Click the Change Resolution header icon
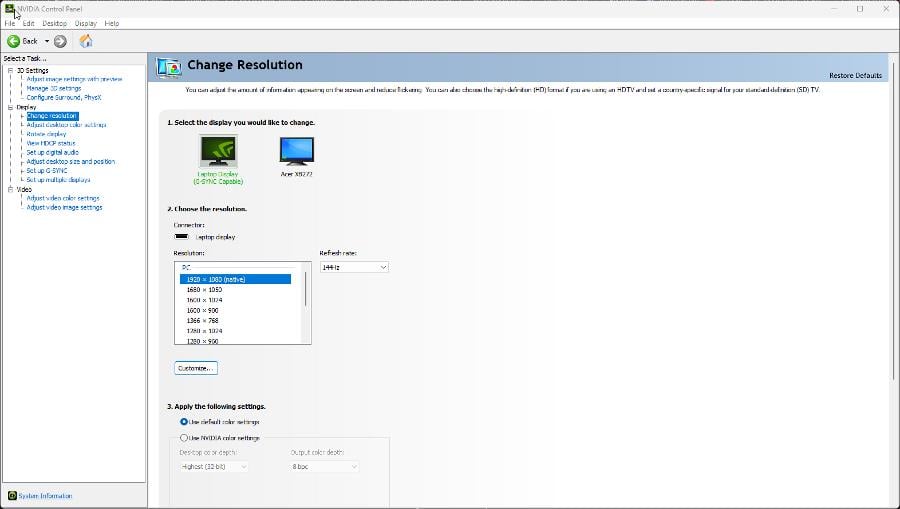The height and width of the screenshot is (509, 900). point(169,67)
